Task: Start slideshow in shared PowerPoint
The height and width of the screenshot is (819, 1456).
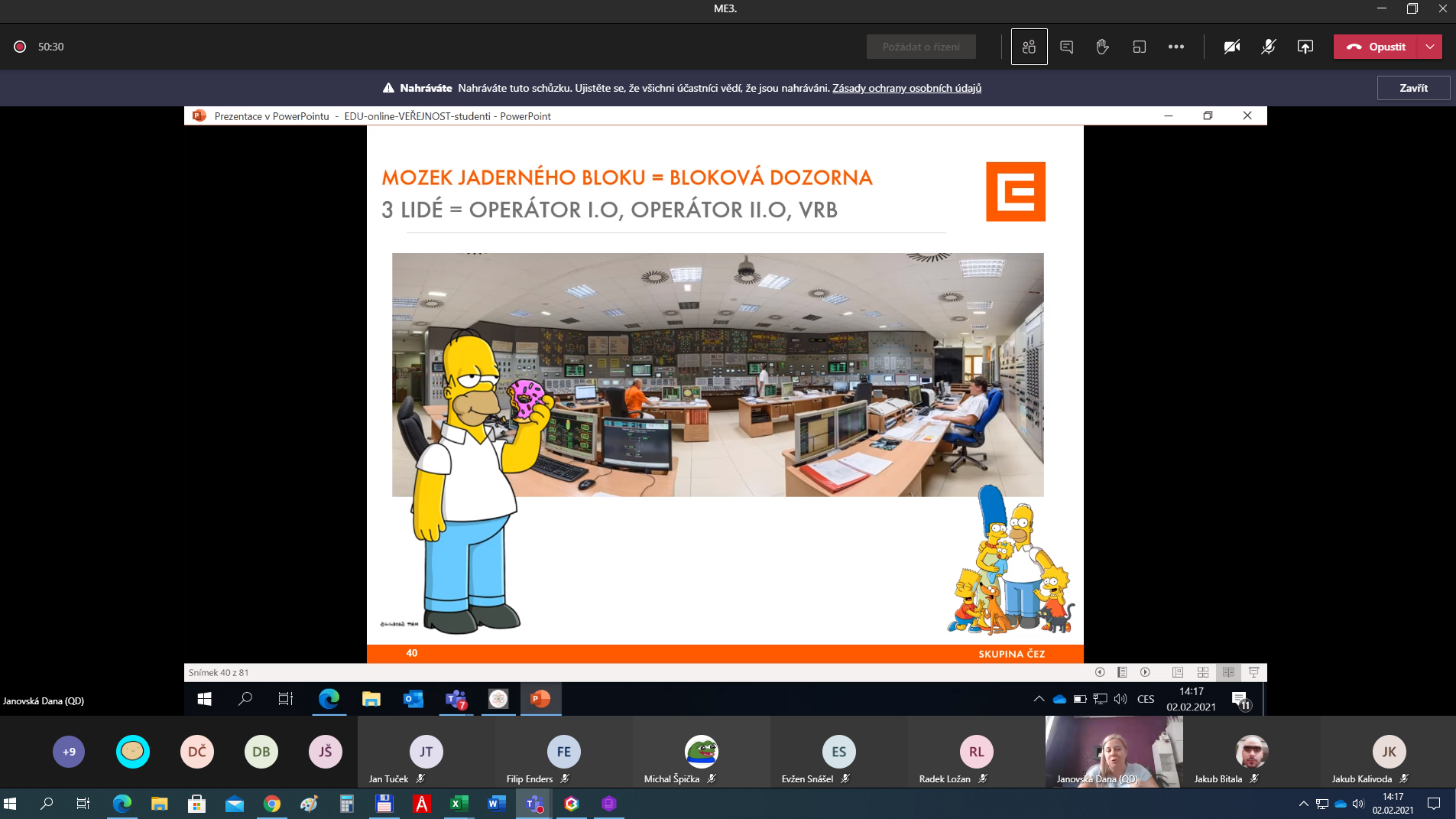Action: point(1253,672)
